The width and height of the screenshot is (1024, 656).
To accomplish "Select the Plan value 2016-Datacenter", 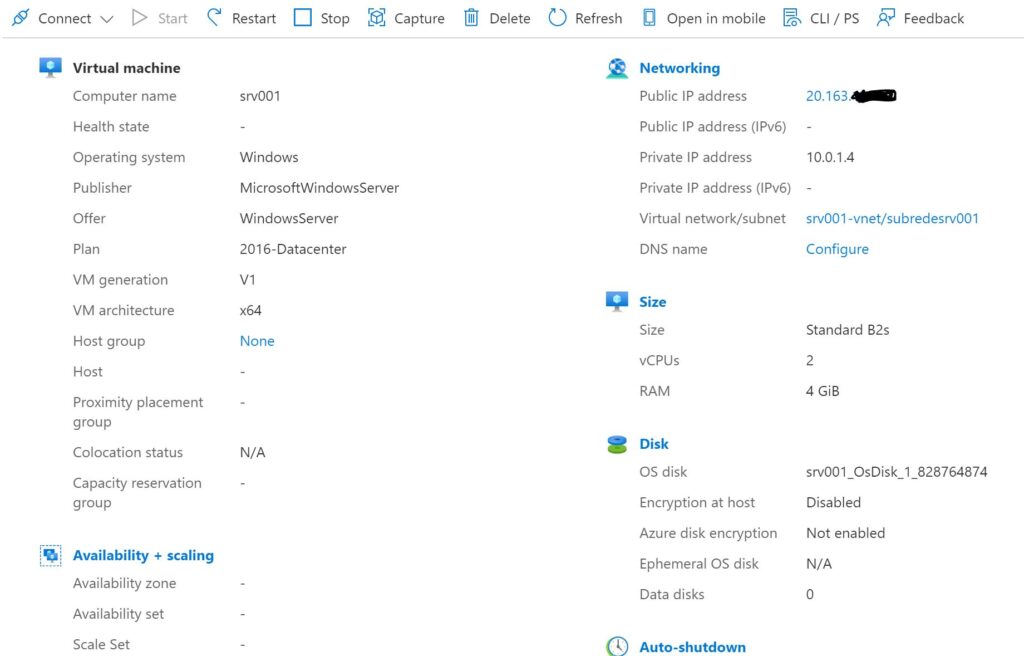I will pyautogui.click(x=293, y=249).
